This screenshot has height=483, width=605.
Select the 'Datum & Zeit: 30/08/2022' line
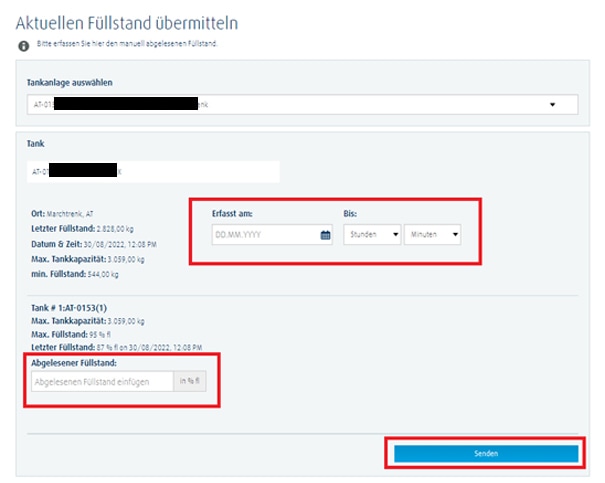94,244
